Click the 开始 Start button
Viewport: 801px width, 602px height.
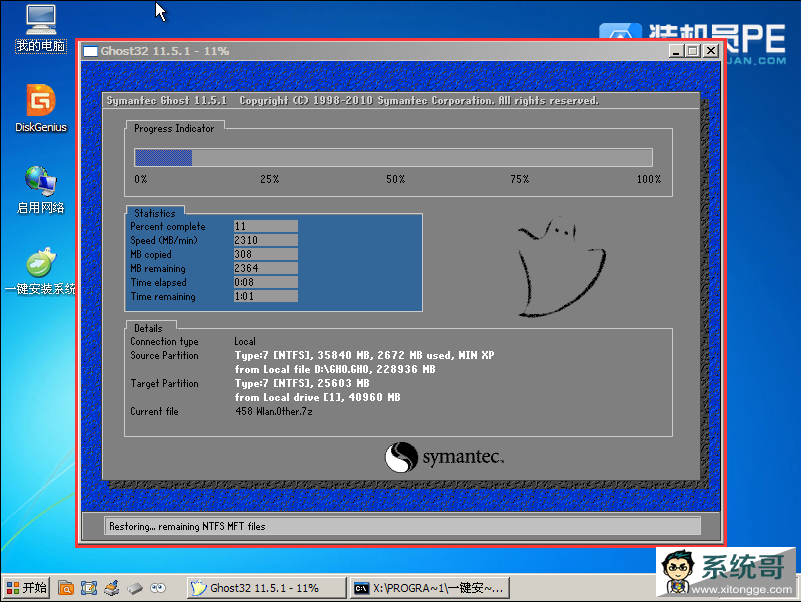click(27, 588)
